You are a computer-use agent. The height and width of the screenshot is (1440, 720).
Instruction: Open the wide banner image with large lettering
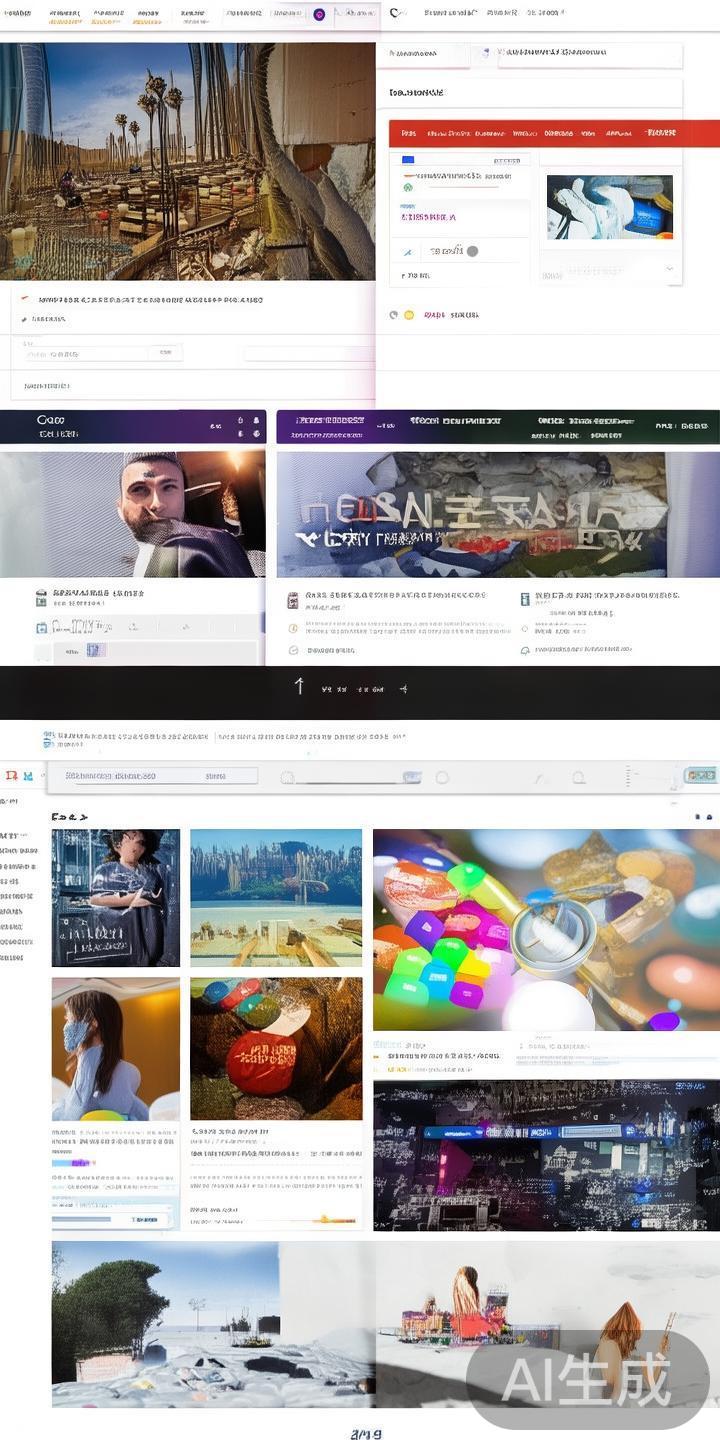471,514
